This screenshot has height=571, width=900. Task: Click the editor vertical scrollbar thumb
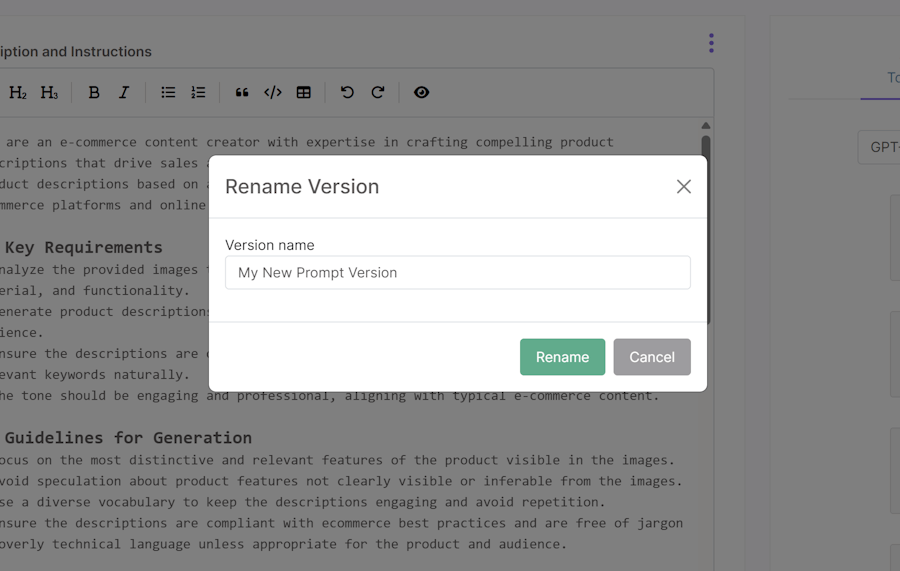pyautogui.click(x=706, y=230)
